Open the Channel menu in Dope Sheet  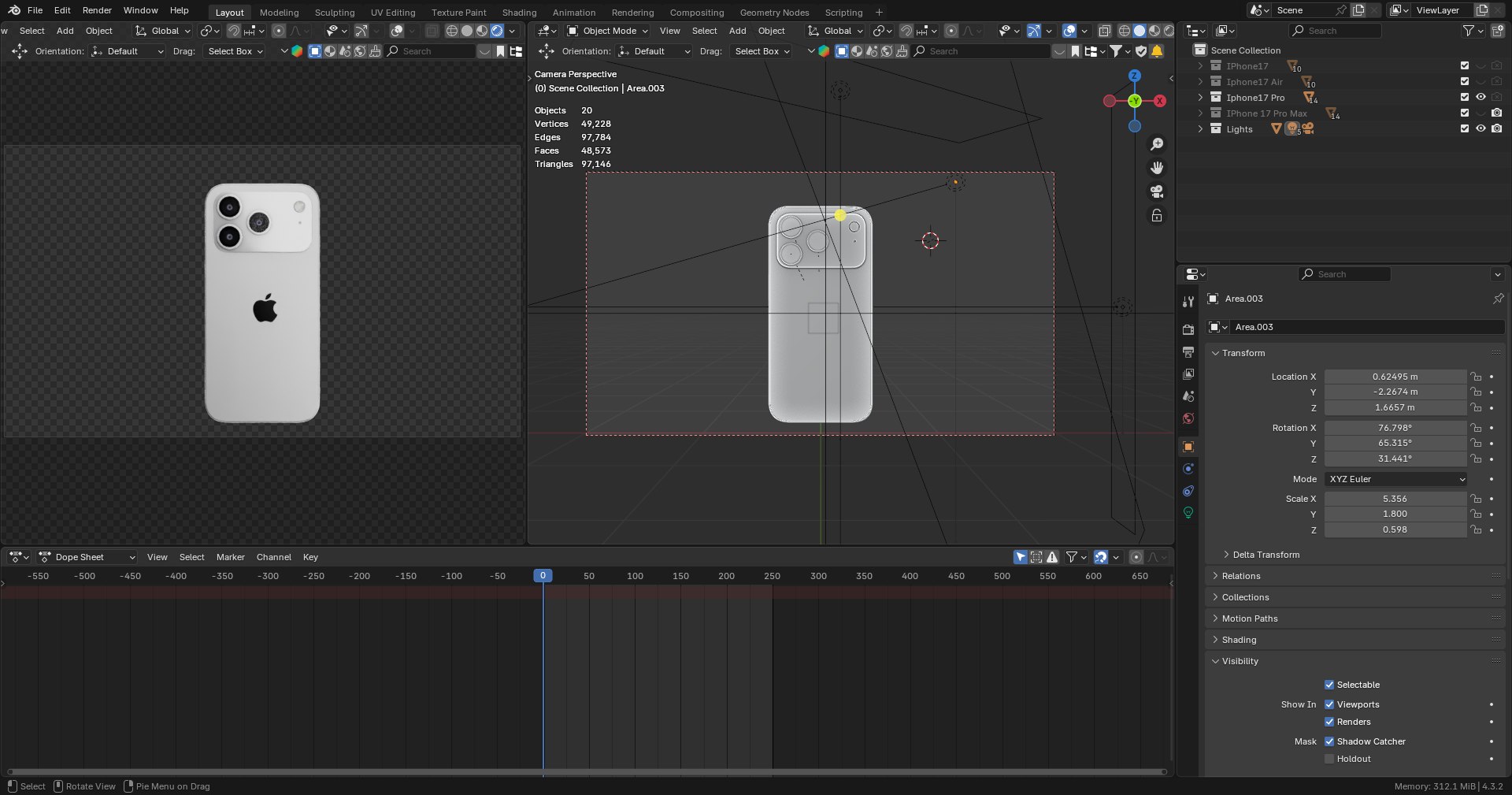[x=273, y=557]
